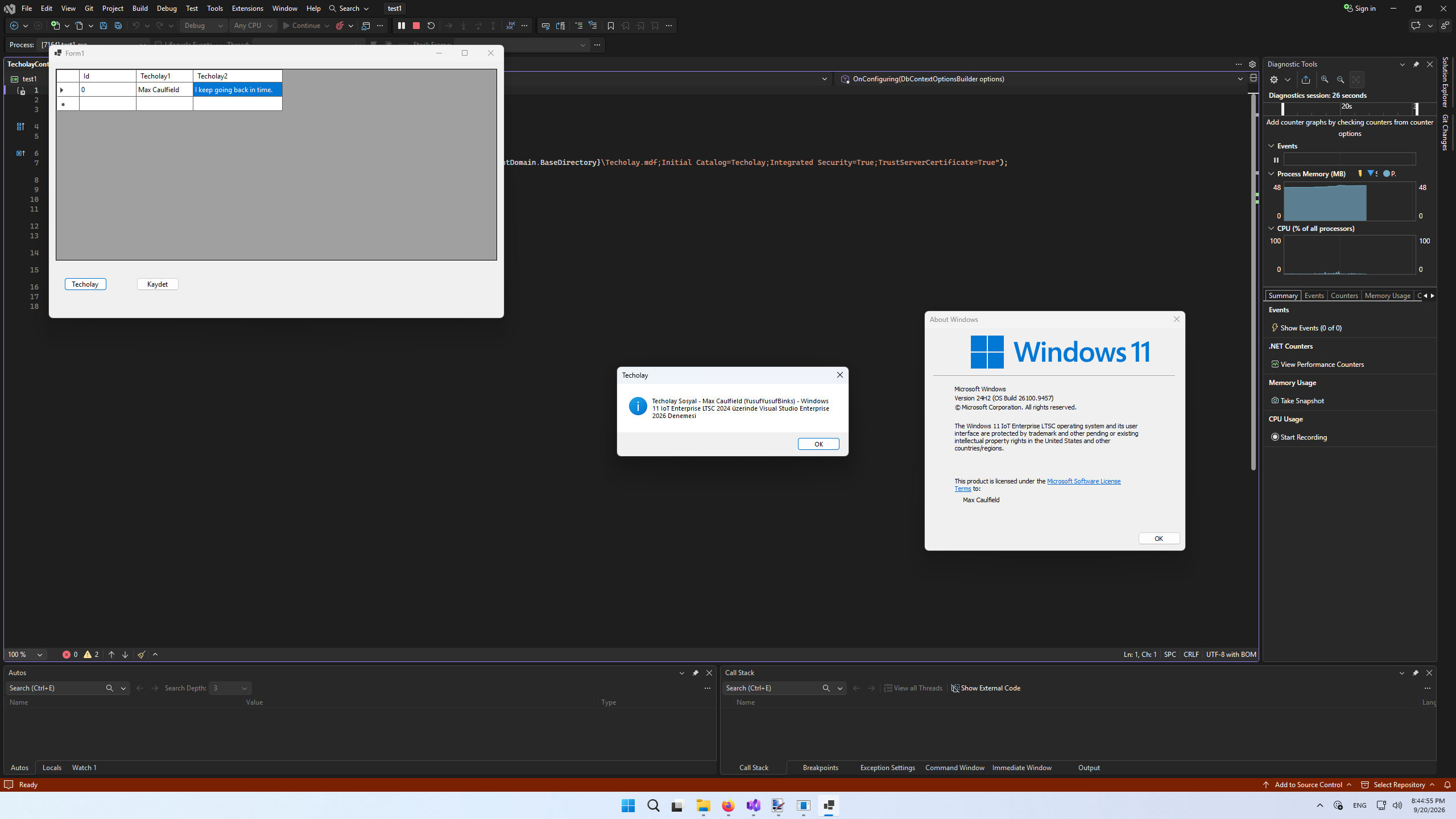Image resolution: width=1456 pixels, height=819 pixels.
Task: Open the Any CPU platform dropdown
Action: (x=253, y=26)
